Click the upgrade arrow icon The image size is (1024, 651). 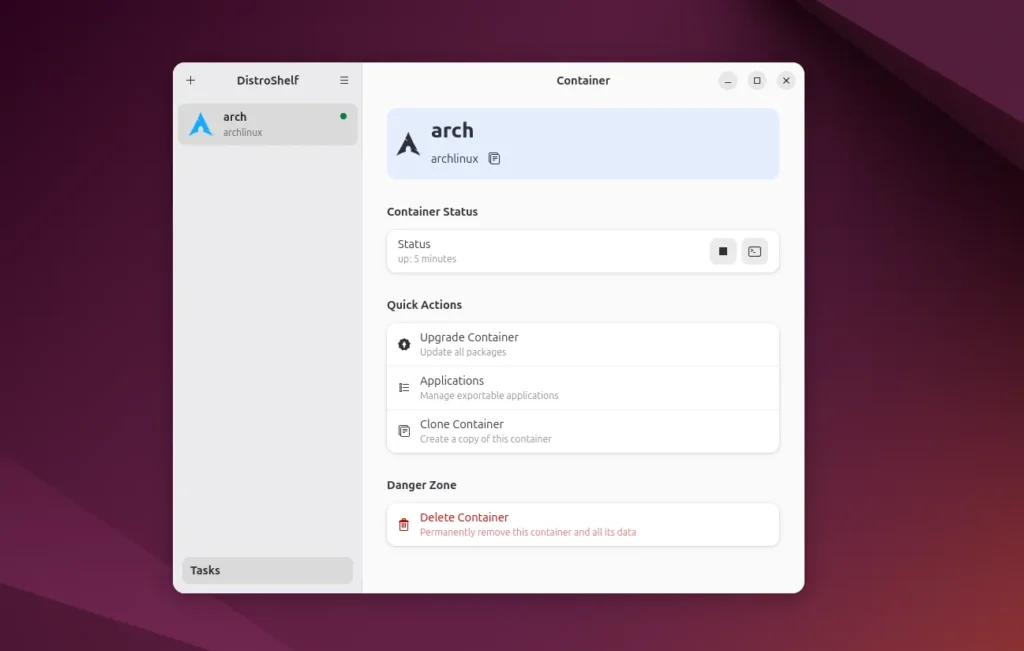404,345
